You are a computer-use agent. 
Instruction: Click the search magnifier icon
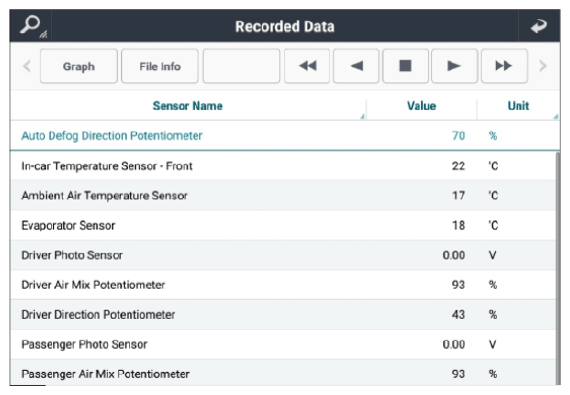[x=31, y=25]
